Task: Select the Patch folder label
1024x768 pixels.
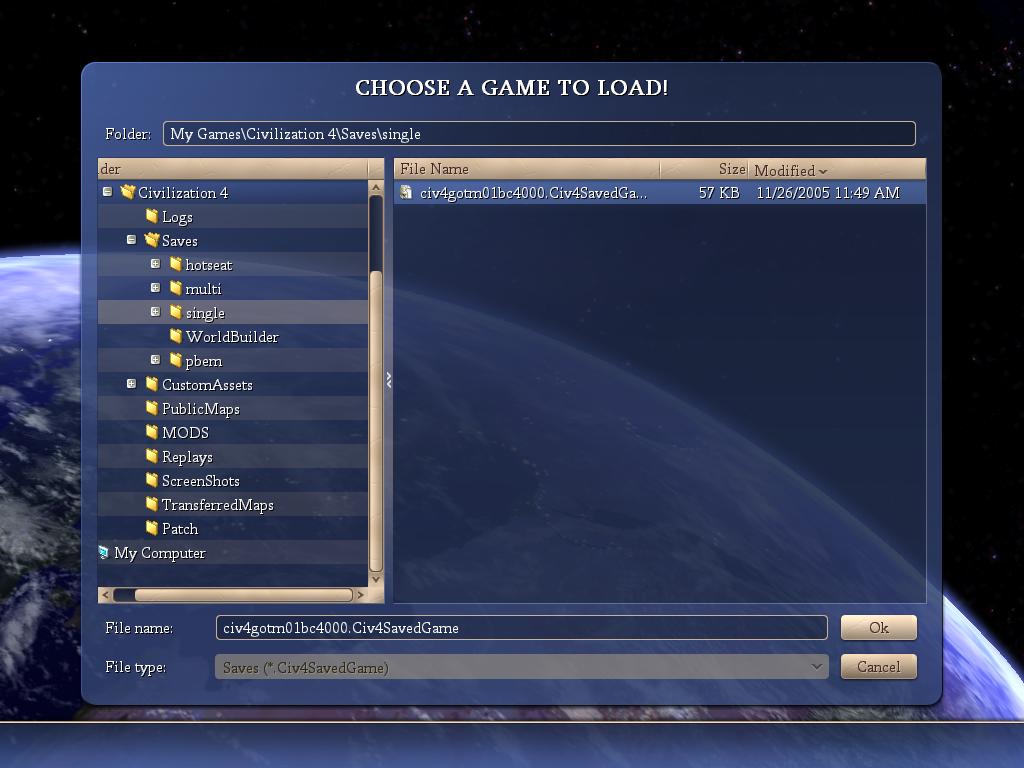Action: [180, 528]
